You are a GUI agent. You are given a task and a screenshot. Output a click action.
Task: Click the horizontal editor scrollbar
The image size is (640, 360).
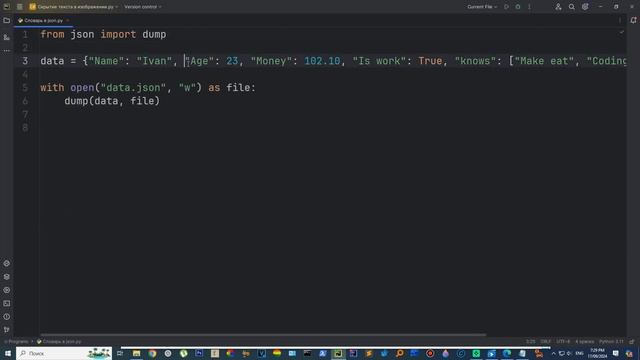pos(263,335)
